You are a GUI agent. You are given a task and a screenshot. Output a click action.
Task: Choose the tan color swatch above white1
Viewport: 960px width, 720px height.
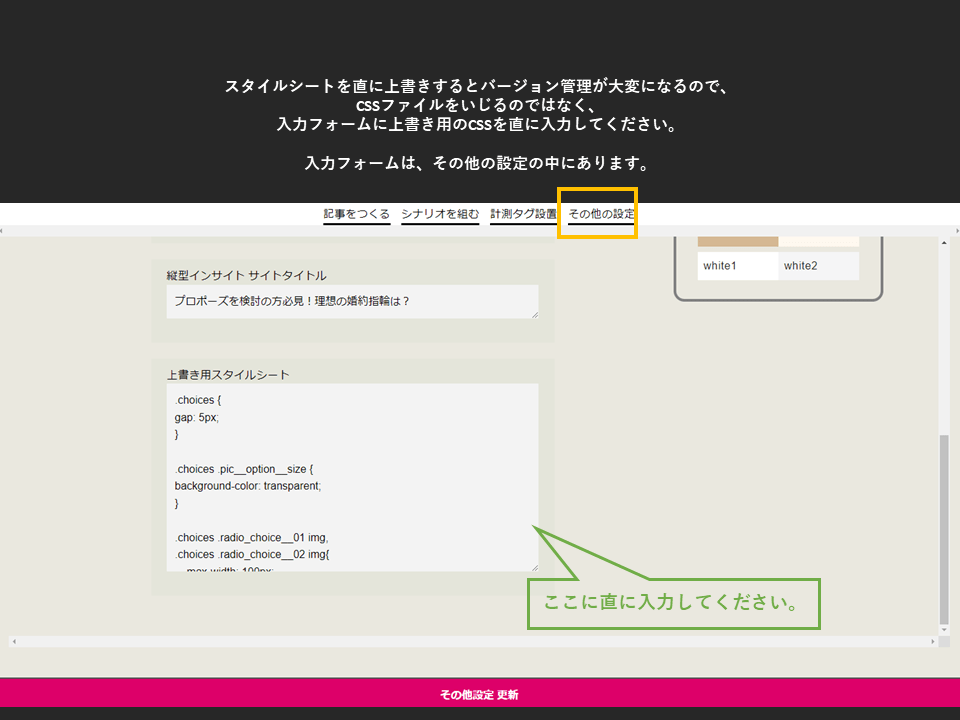(x=737, y=242)
